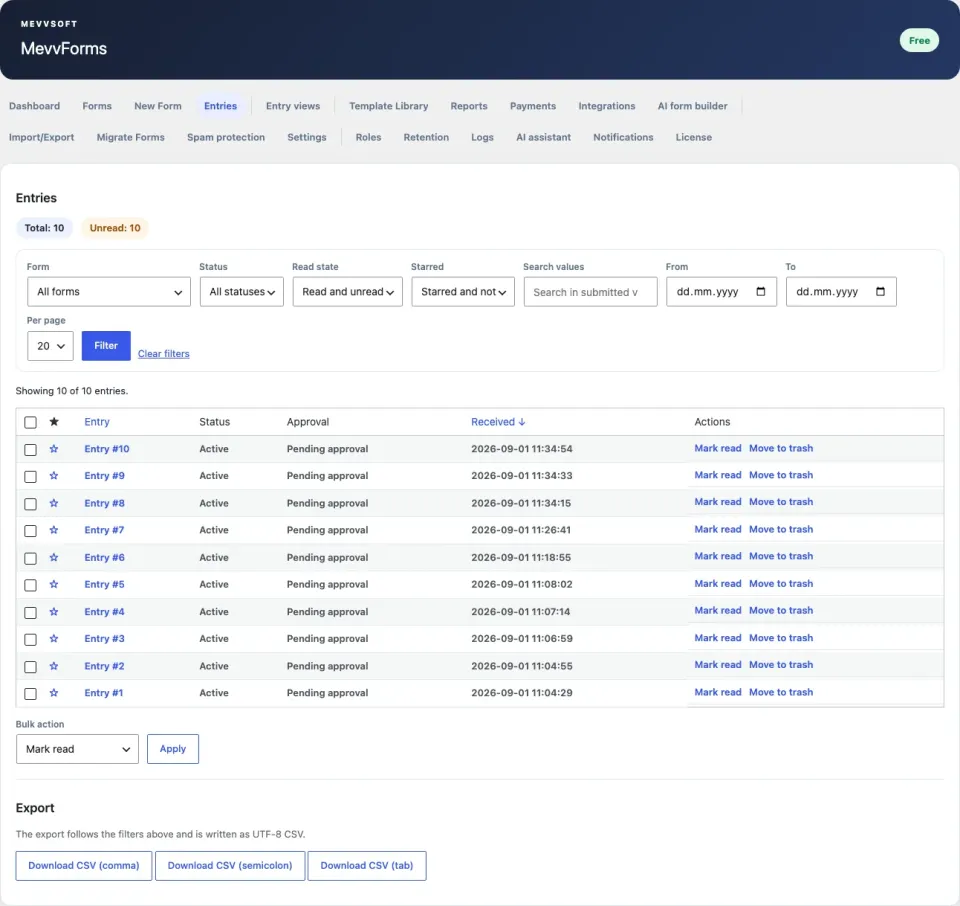Open the Integrations tab
This screenshot has height=906, width=960.
(607, 106)
